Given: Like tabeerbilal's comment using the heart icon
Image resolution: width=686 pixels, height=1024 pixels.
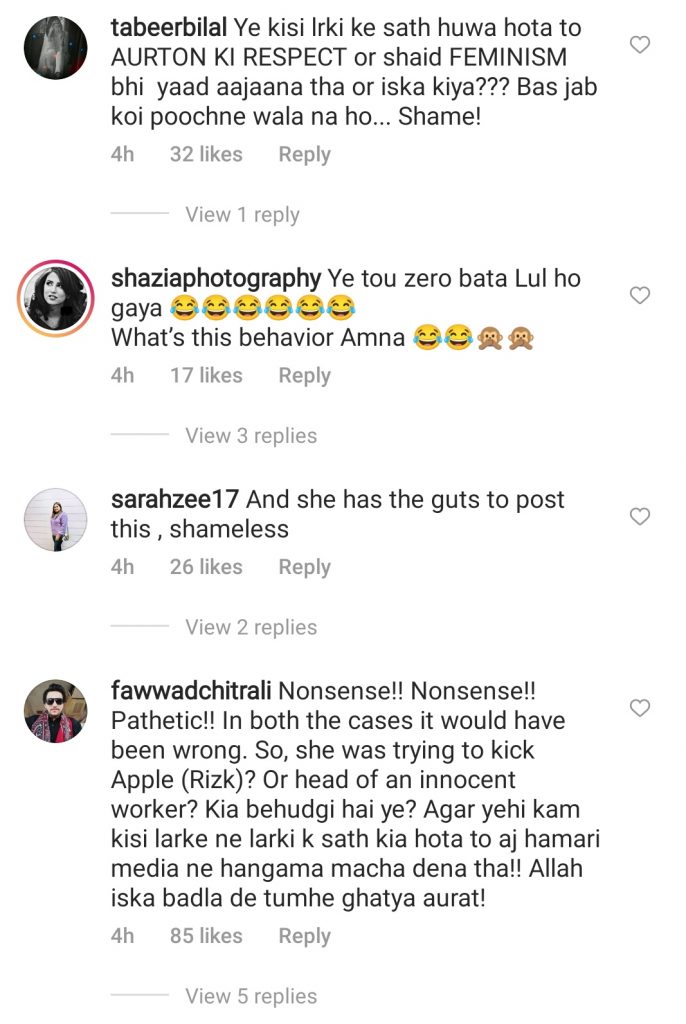Looking at the screenshot, I should pos(639,43).
